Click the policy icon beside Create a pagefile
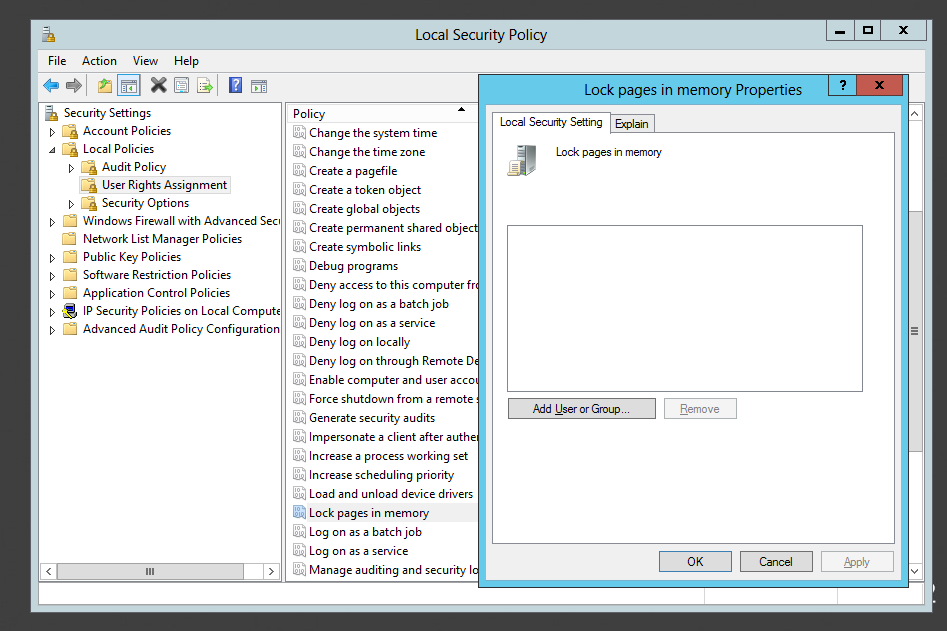This screenshot has height=631, width=947. (x=299, y=170)
